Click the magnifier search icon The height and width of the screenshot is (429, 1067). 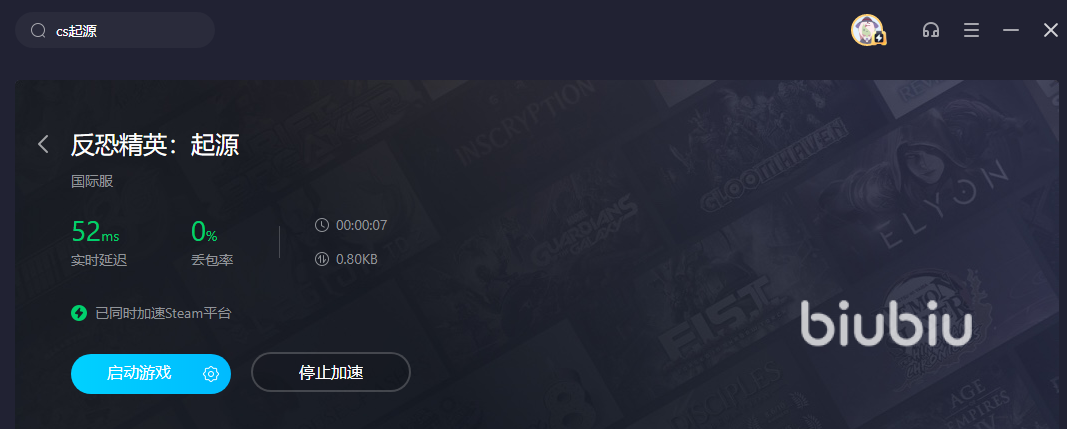point(39,31)
